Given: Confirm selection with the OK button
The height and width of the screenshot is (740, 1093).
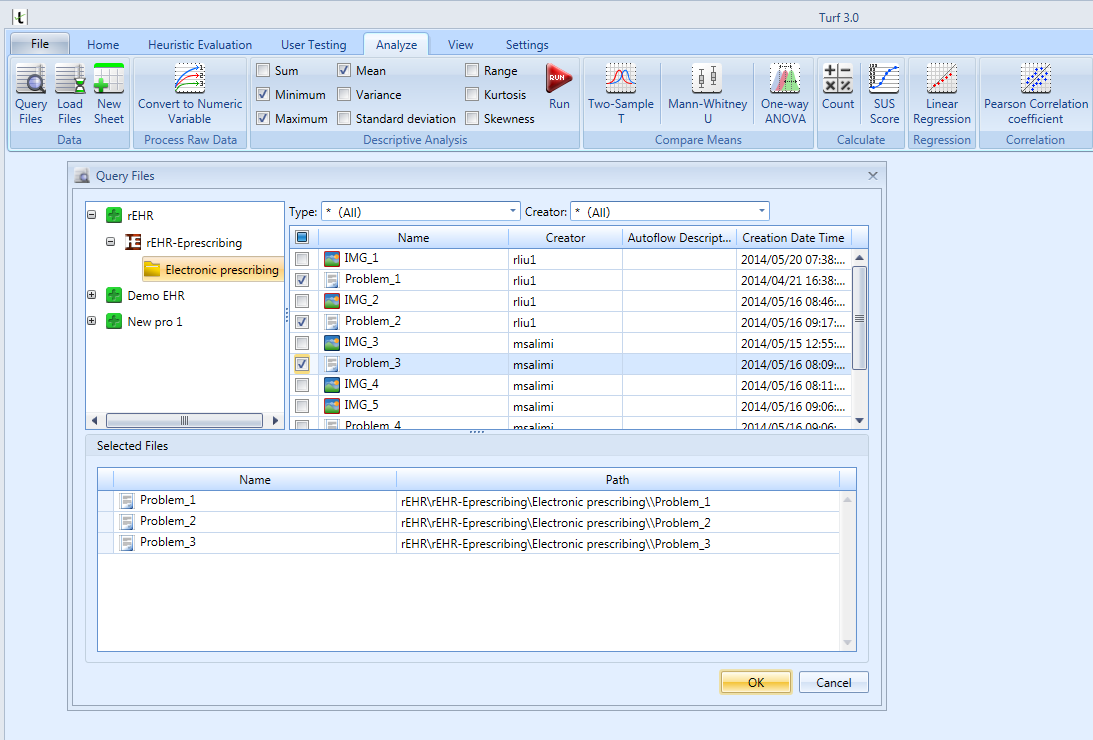Looking at the screenshot, I should click(x=756, y=682).
